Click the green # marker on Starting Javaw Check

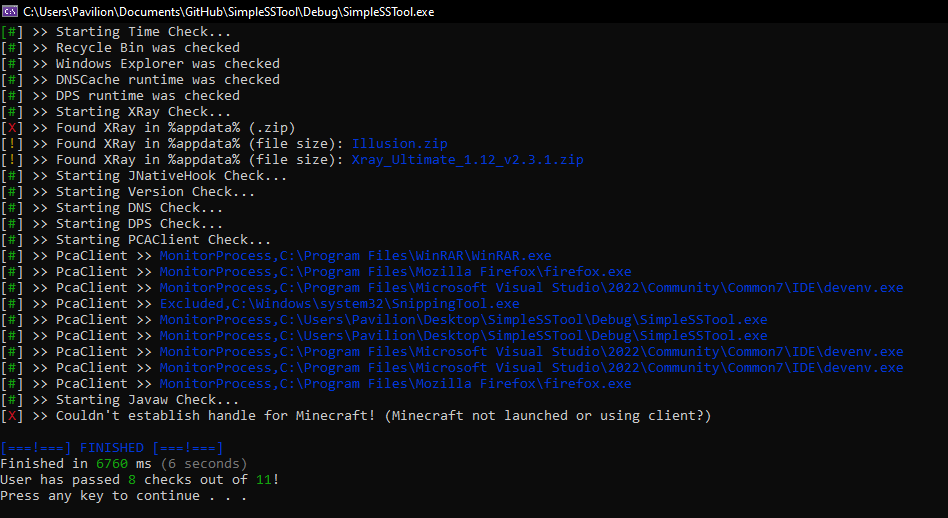[x=11, y=400]
